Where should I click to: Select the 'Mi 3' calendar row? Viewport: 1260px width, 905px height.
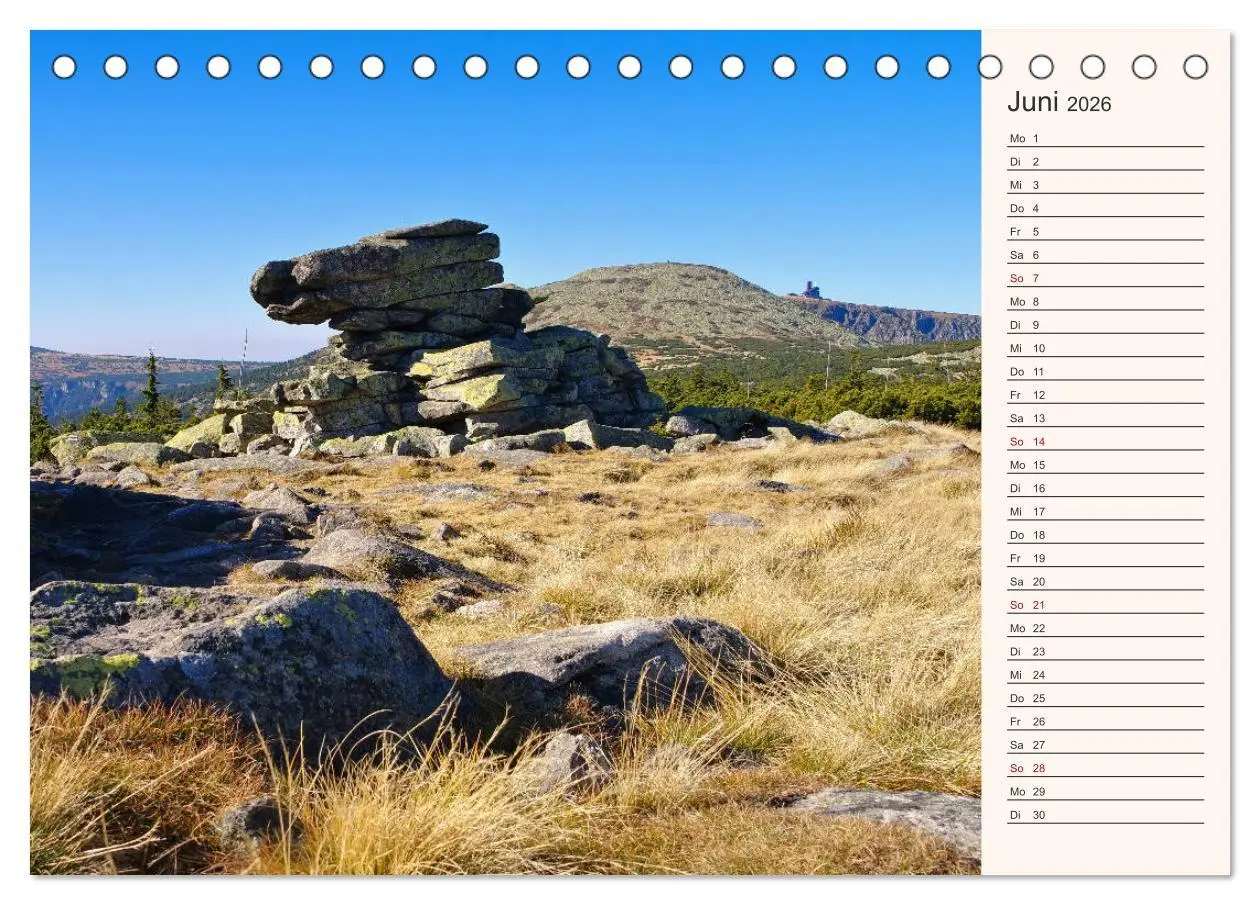point(1105,185)
